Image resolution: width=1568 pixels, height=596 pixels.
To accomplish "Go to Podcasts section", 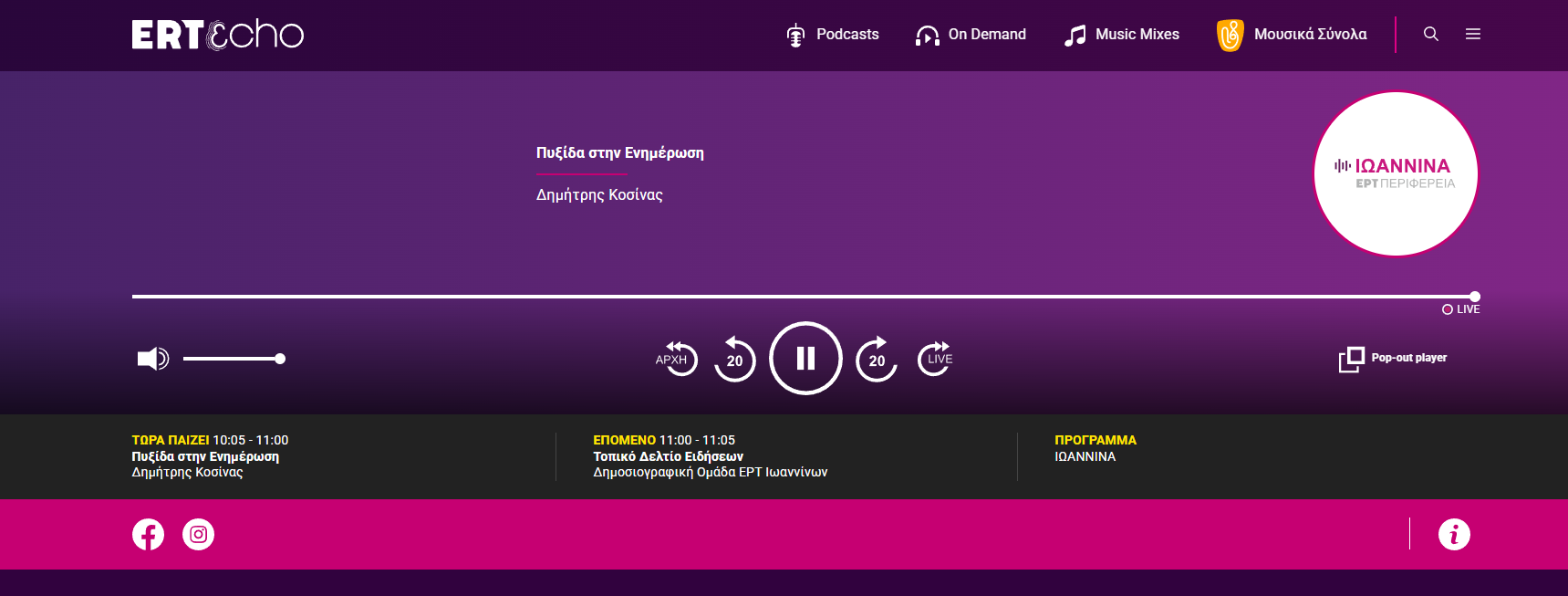I will (832, 35).
